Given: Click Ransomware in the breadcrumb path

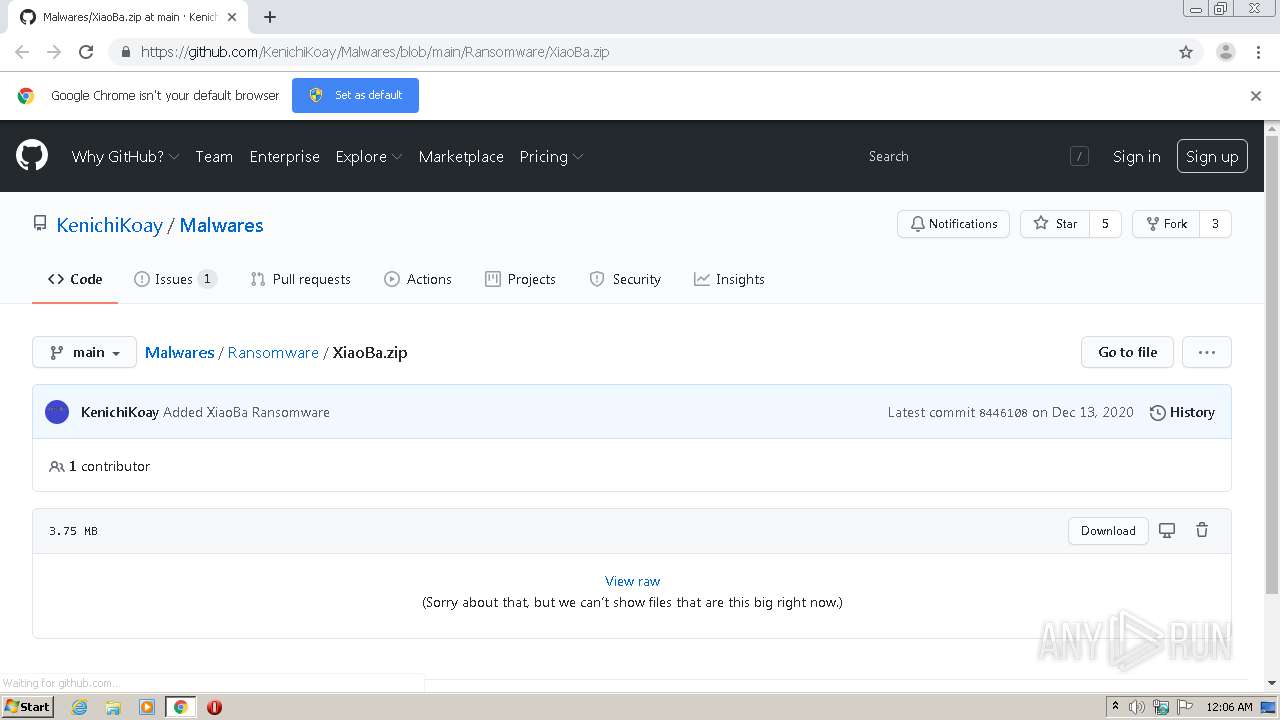Looking at the screenshot, I should 273,352.
